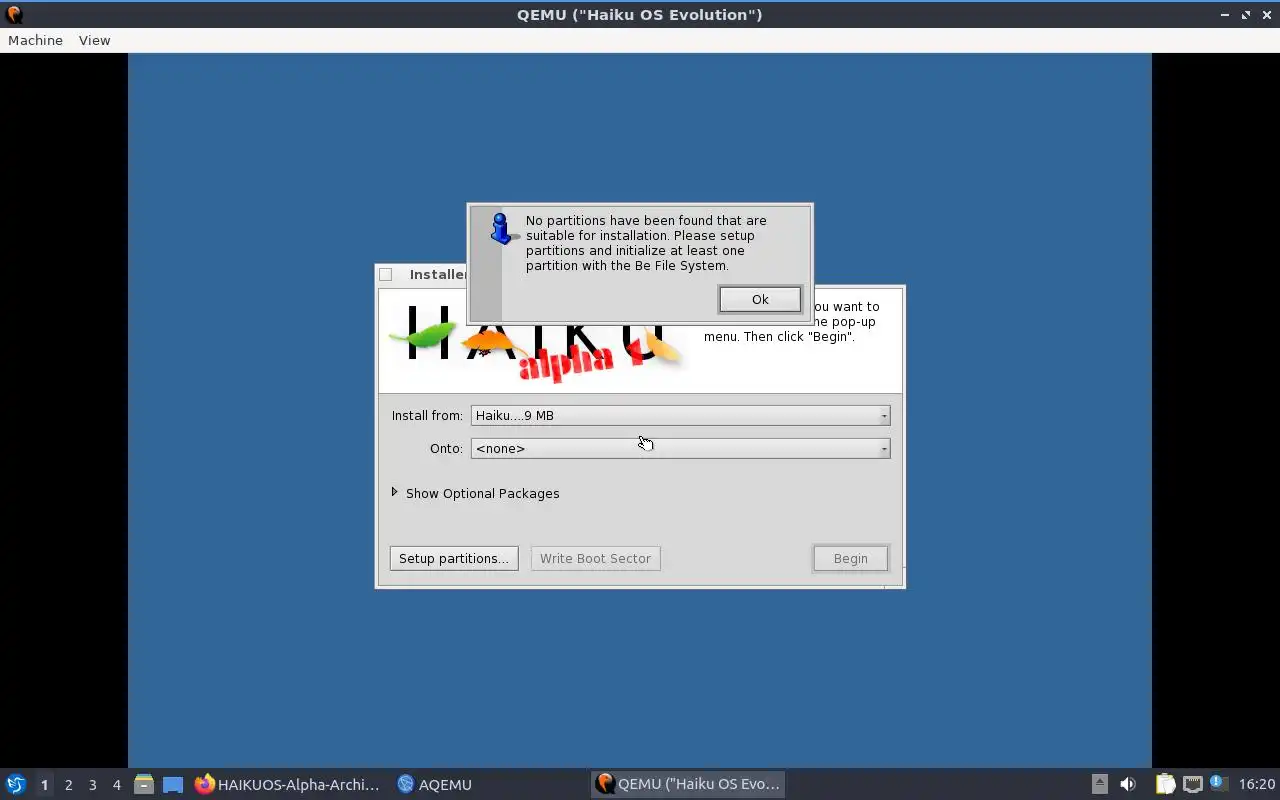Image resolution: width=1280 pixels, height=800 pixels.
Task: Open the Install from dropdown
Action: (680, 415)
